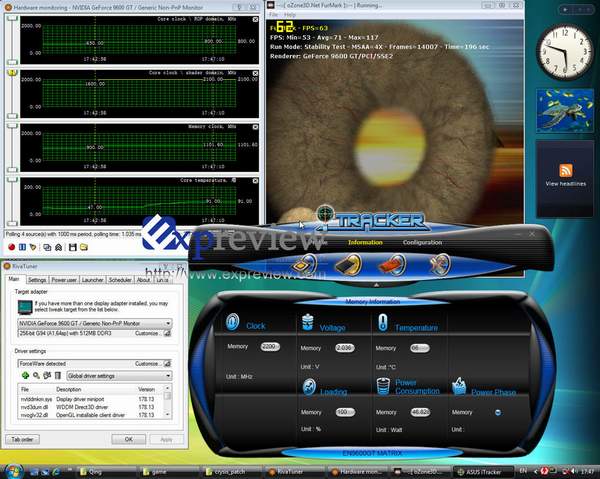
Task: Click the wizard icon next to the magnifier in RivaTuner
Action: point(47,375)
